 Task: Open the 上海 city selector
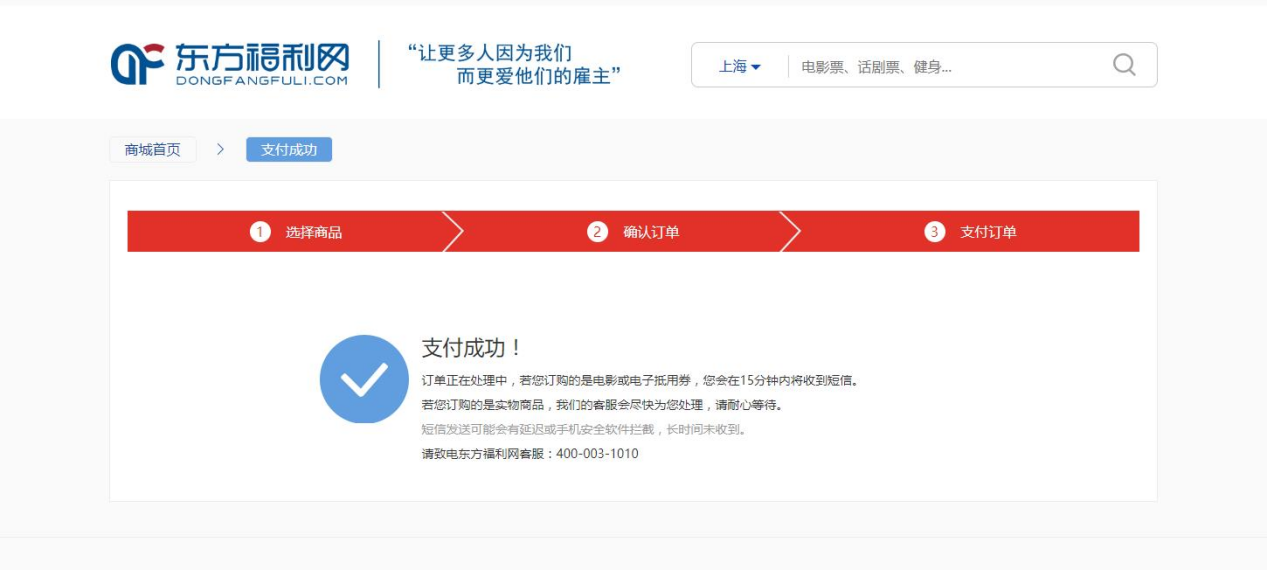(x=739, y=66)
